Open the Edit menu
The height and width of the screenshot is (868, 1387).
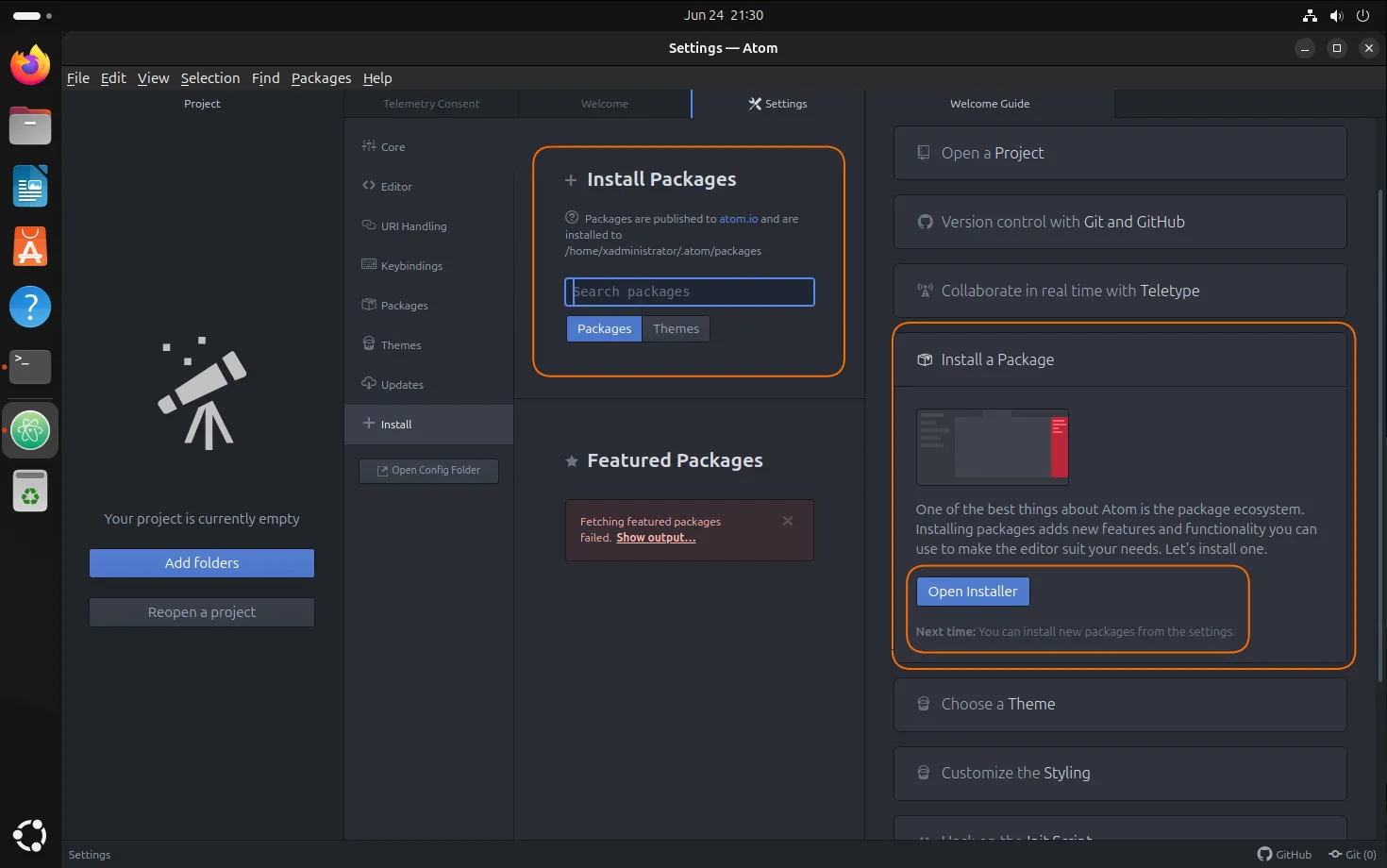coord(113,78)
